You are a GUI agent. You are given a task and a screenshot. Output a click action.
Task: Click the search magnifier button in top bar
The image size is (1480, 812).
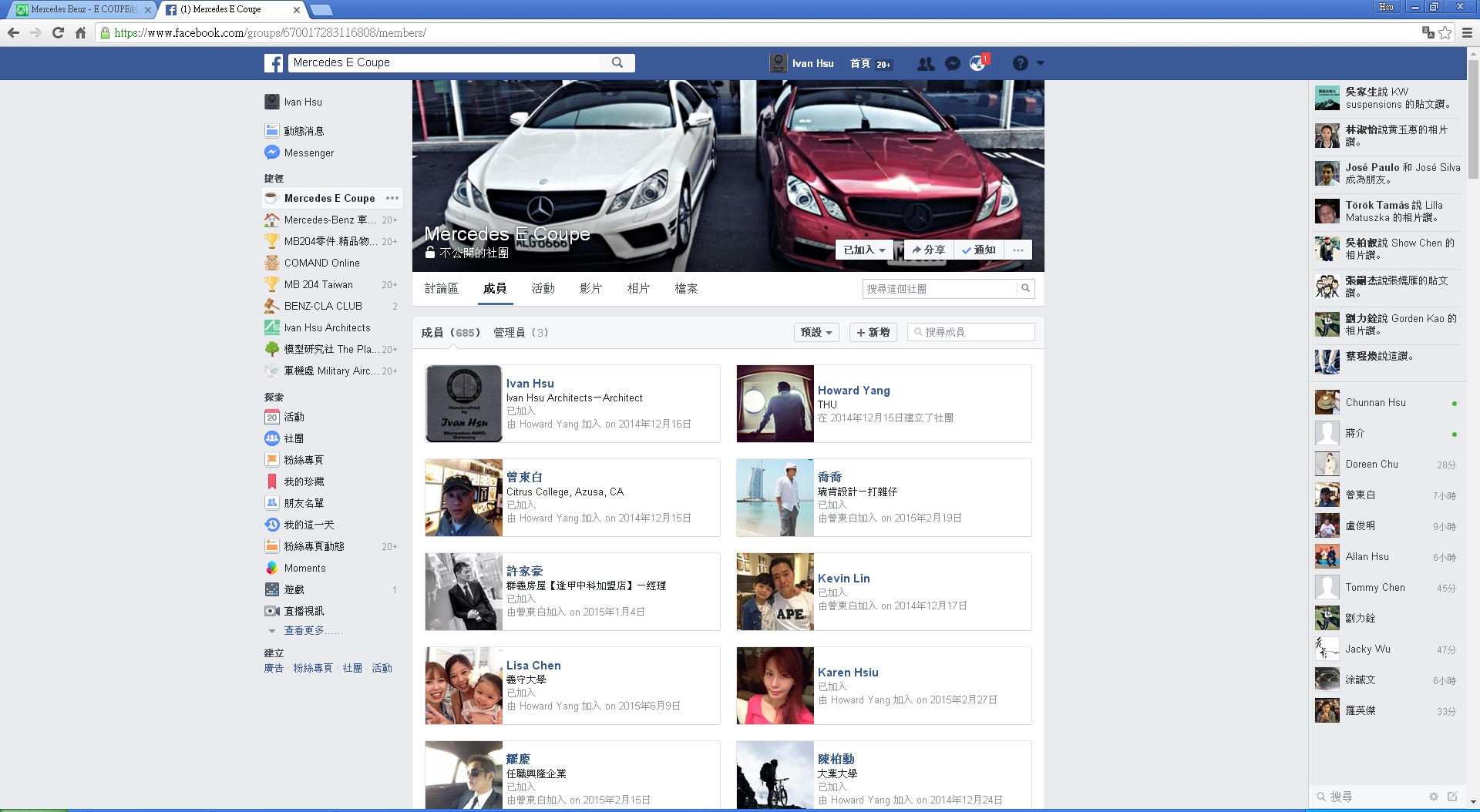click(617, 63)
